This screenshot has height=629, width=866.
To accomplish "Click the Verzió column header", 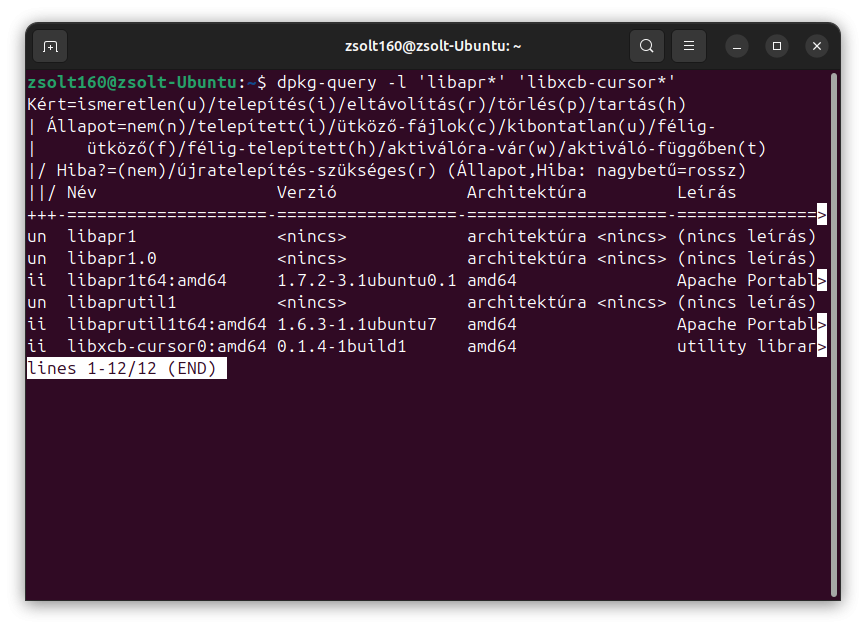I will [306, 193].
